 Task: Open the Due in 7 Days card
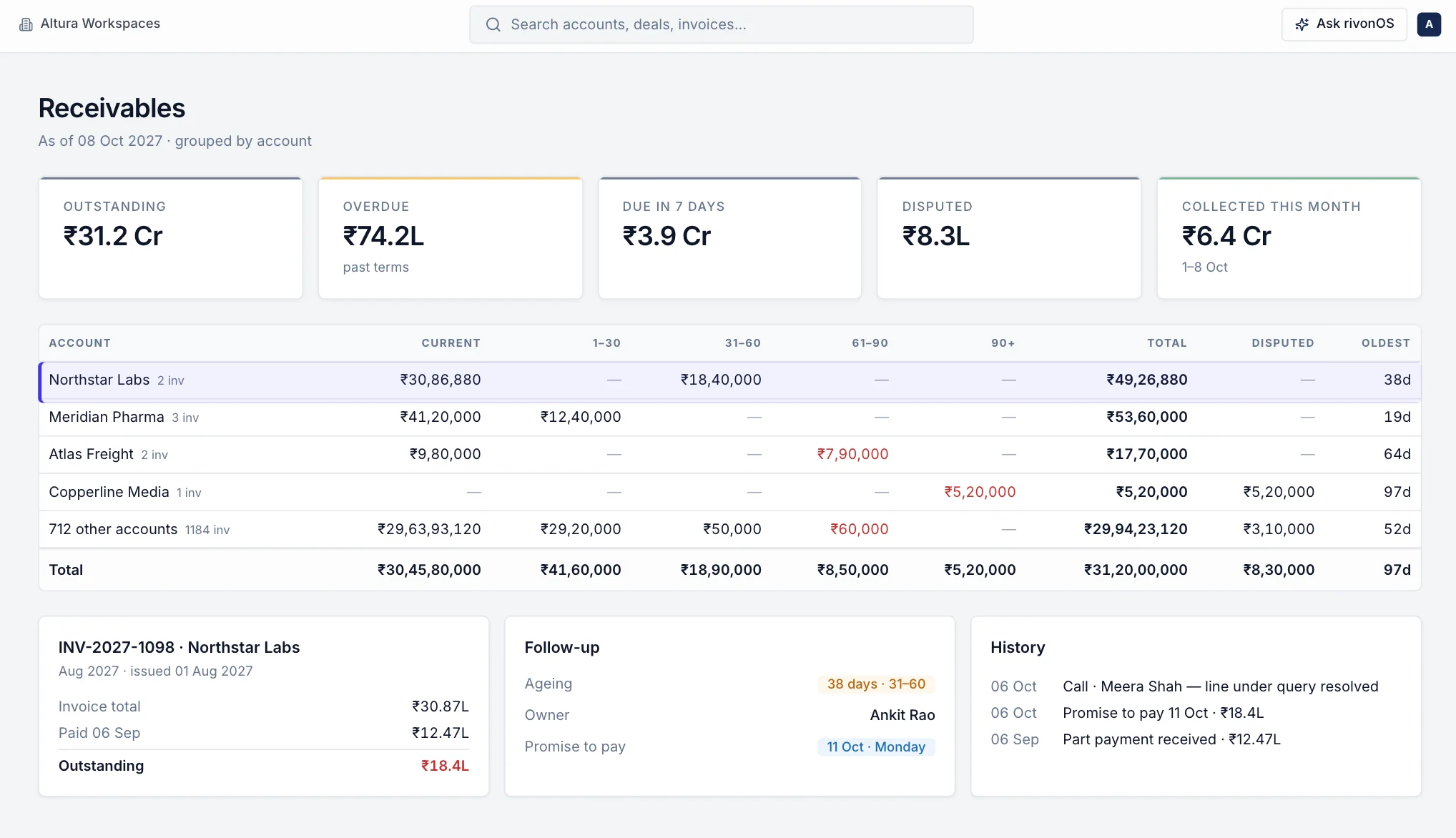(729, 238)
